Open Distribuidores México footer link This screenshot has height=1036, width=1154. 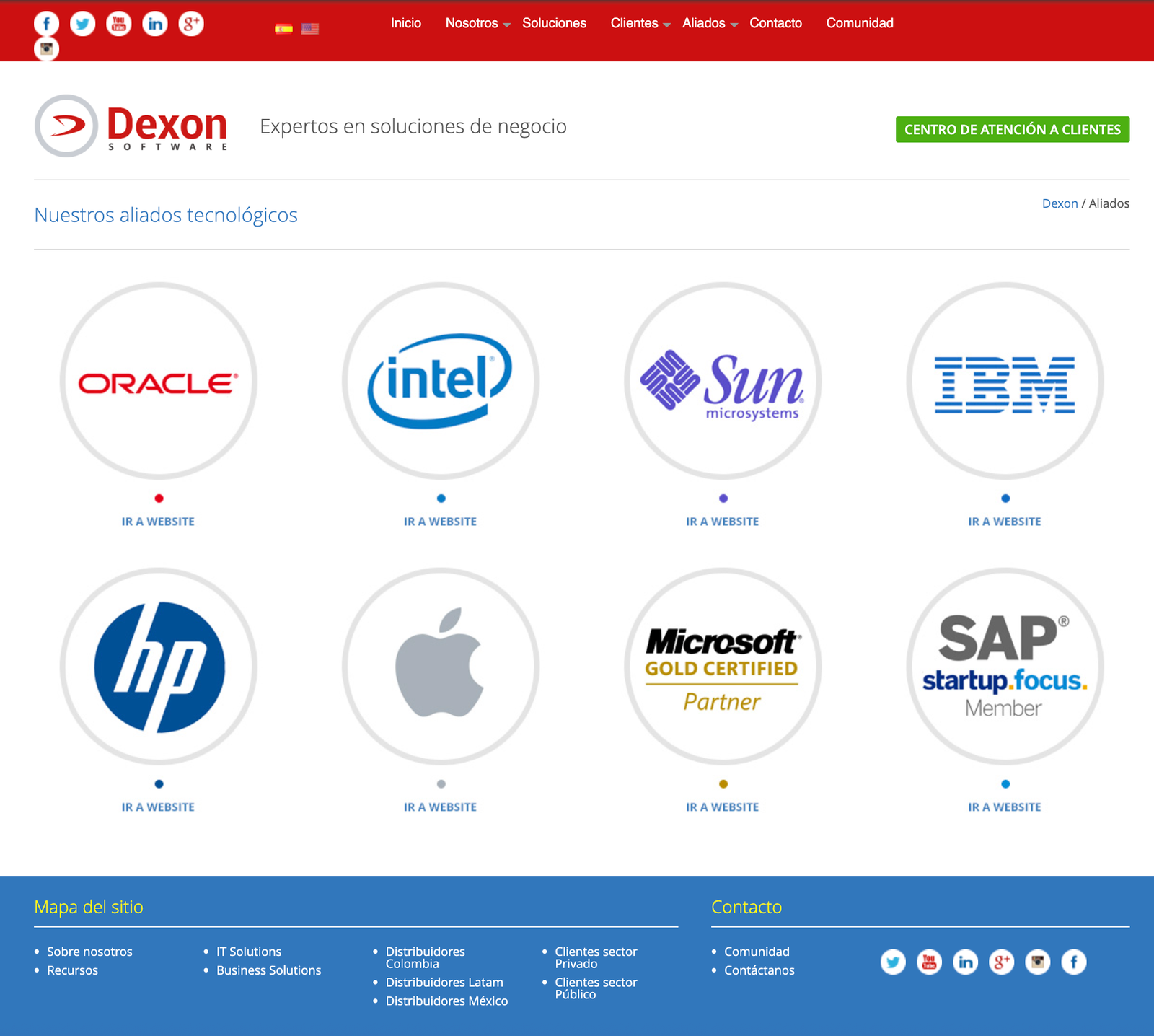[446, 1001]
